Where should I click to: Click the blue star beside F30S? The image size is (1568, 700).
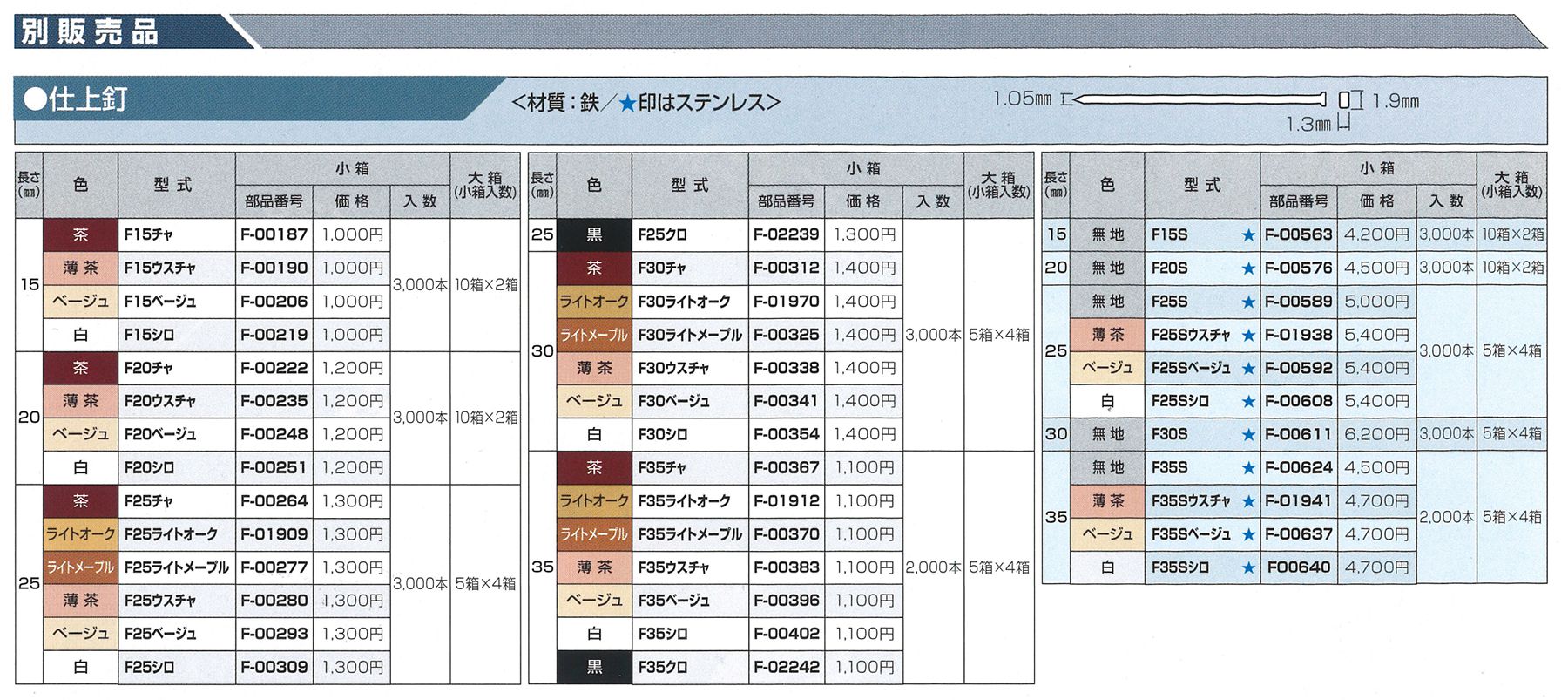coord(1248,434)
